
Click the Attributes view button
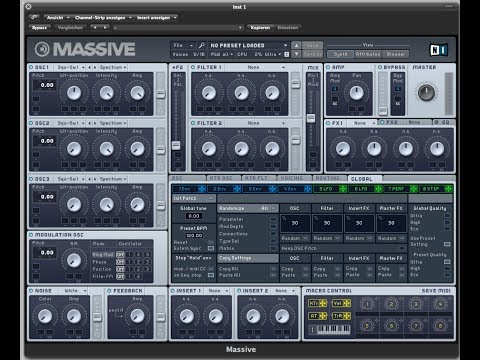tap(368, 54)
